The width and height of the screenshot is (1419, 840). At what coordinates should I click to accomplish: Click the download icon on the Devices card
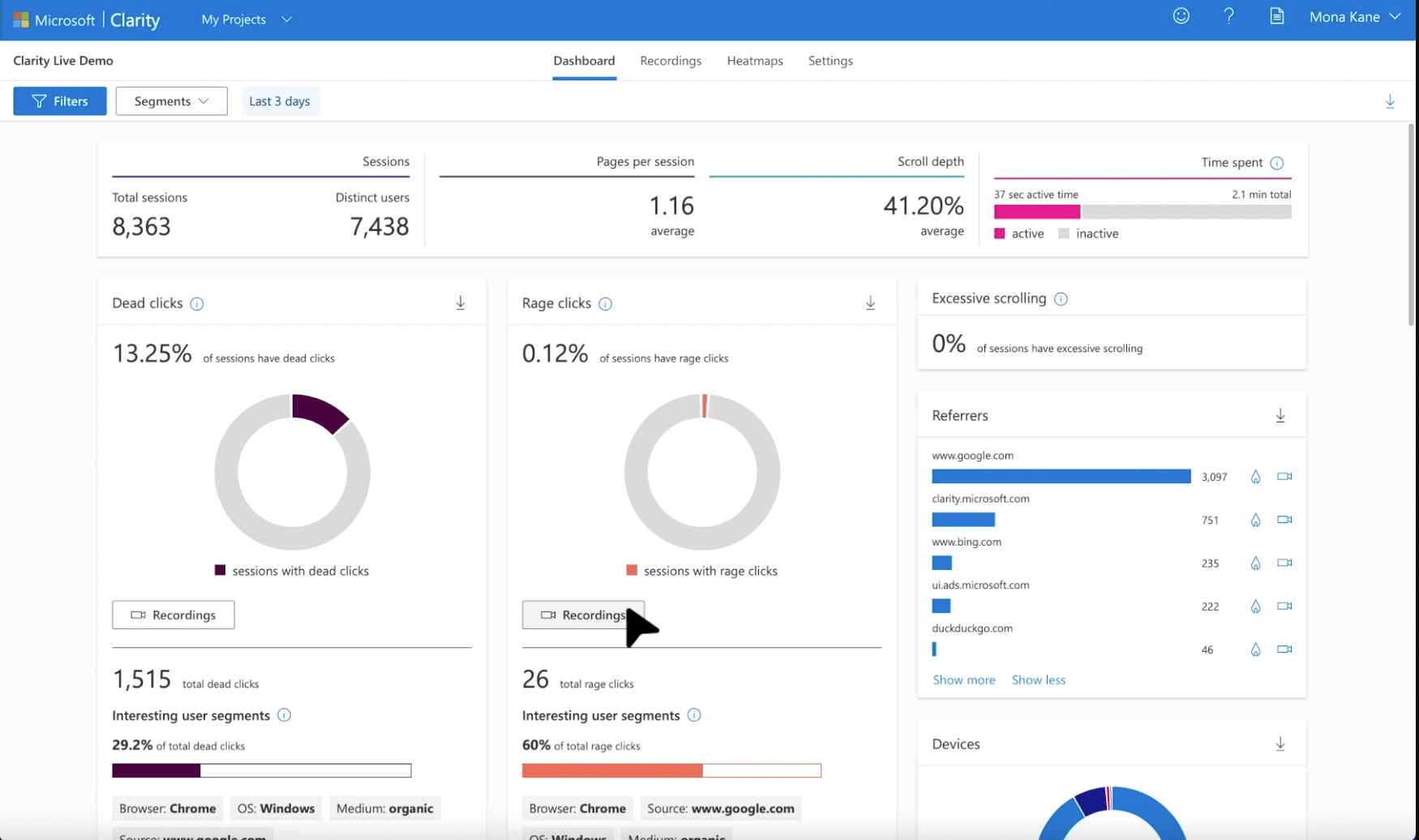pos(1280,743)
